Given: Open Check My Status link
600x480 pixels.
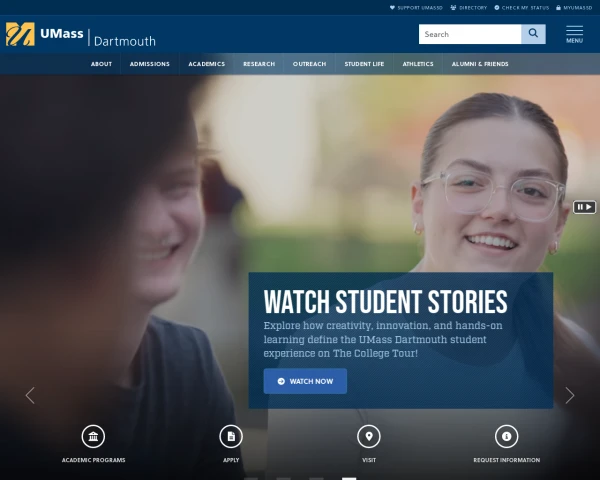Looking at the screenshot, I should click(x=522, y=8).
